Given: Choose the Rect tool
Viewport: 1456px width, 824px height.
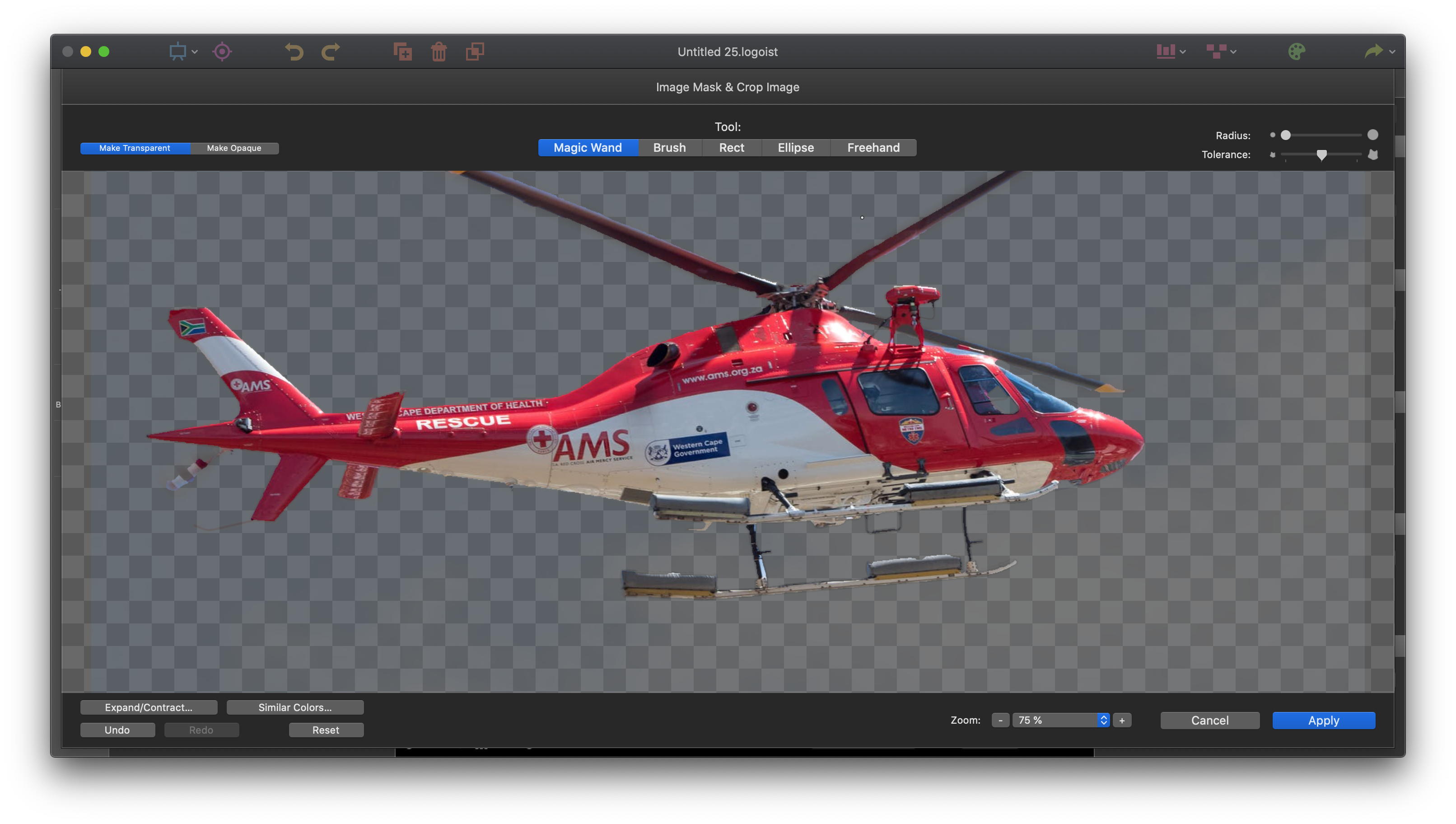Looking at the screenshot, I should coord(732,148).
